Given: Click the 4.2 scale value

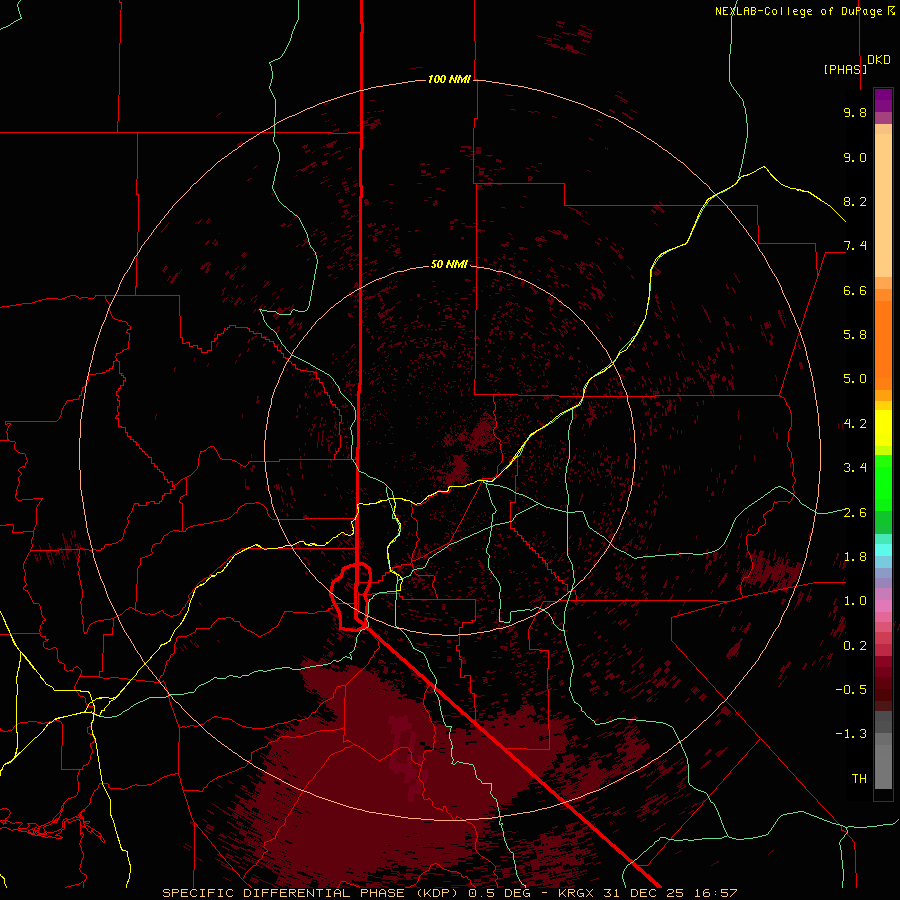Looking at the screenshot, I should (x=855, y=424).
